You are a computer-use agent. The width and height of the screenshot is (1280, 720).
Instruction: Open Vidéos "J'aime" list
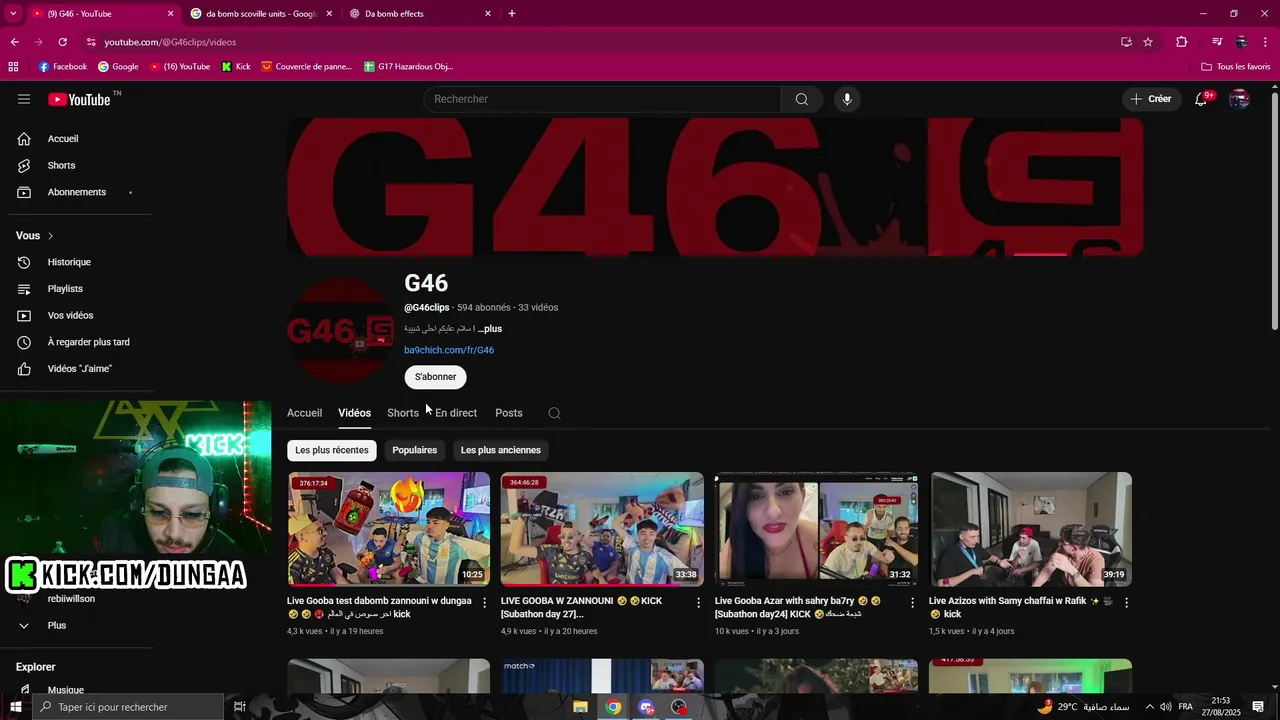(x=78, y=369)
